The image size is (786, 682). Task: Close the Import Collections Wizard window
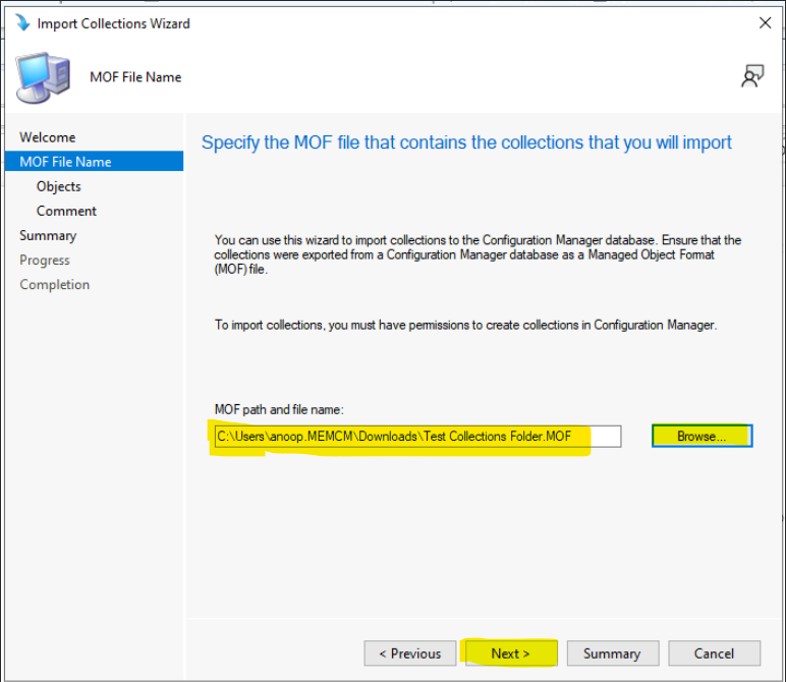click(x=765, y=23)
